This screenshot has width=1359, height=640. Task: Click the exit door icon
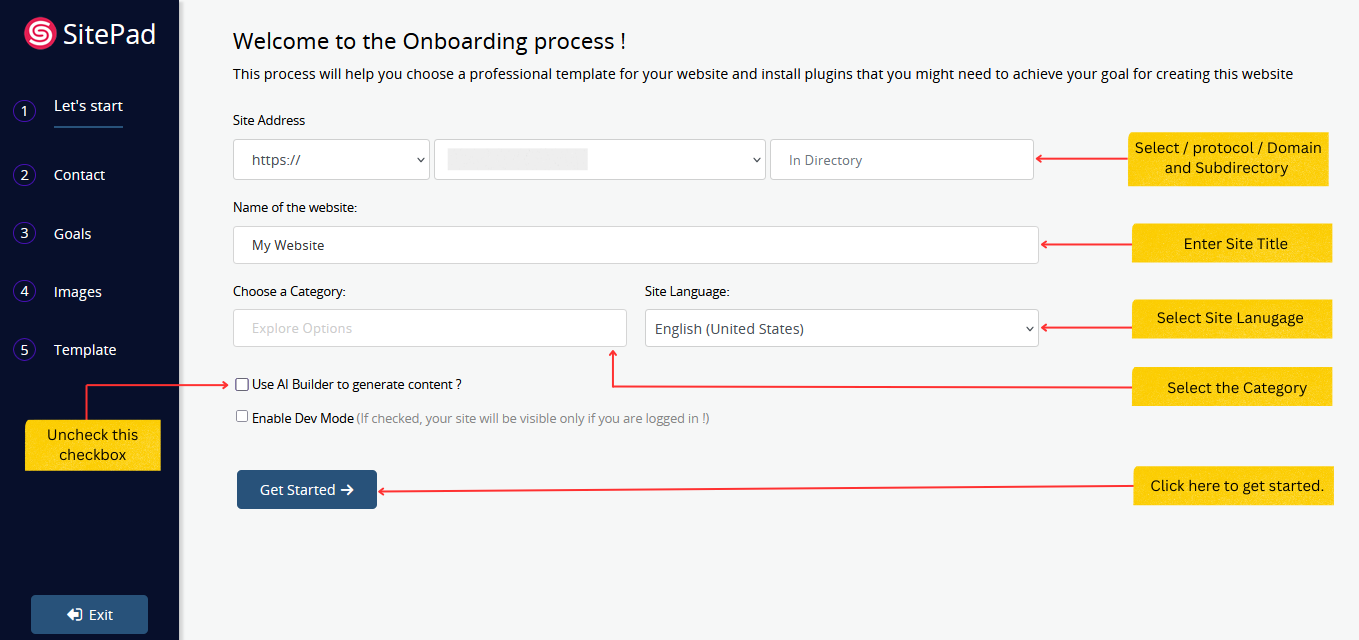coord(74,615)
